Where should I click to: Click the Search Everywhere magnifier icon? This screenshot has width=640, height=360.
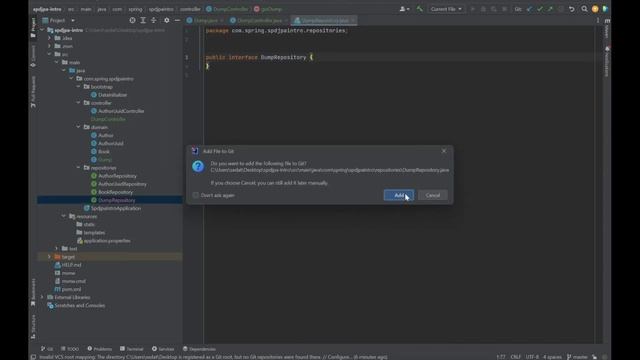pyautogui.click(x=584, y=9)
